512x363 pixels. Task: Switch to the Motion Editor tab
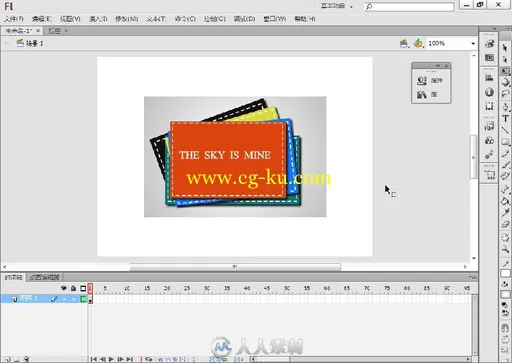(x=44, y=277)
